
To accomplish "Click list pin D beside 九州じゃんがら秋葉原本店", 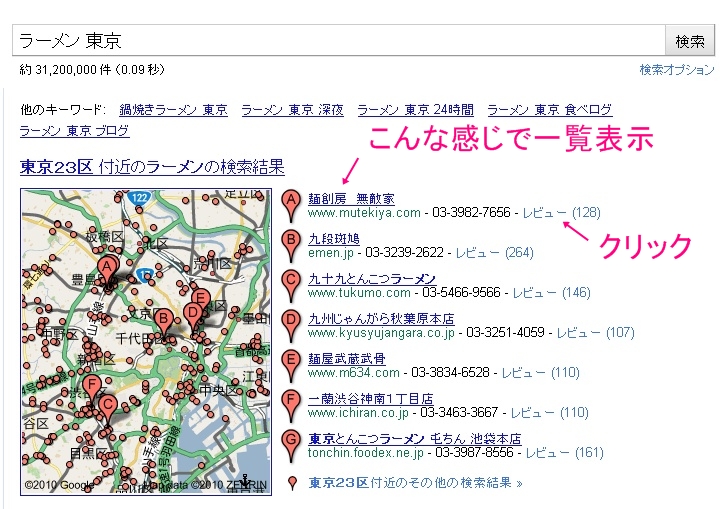I will [x=291, y=326].
